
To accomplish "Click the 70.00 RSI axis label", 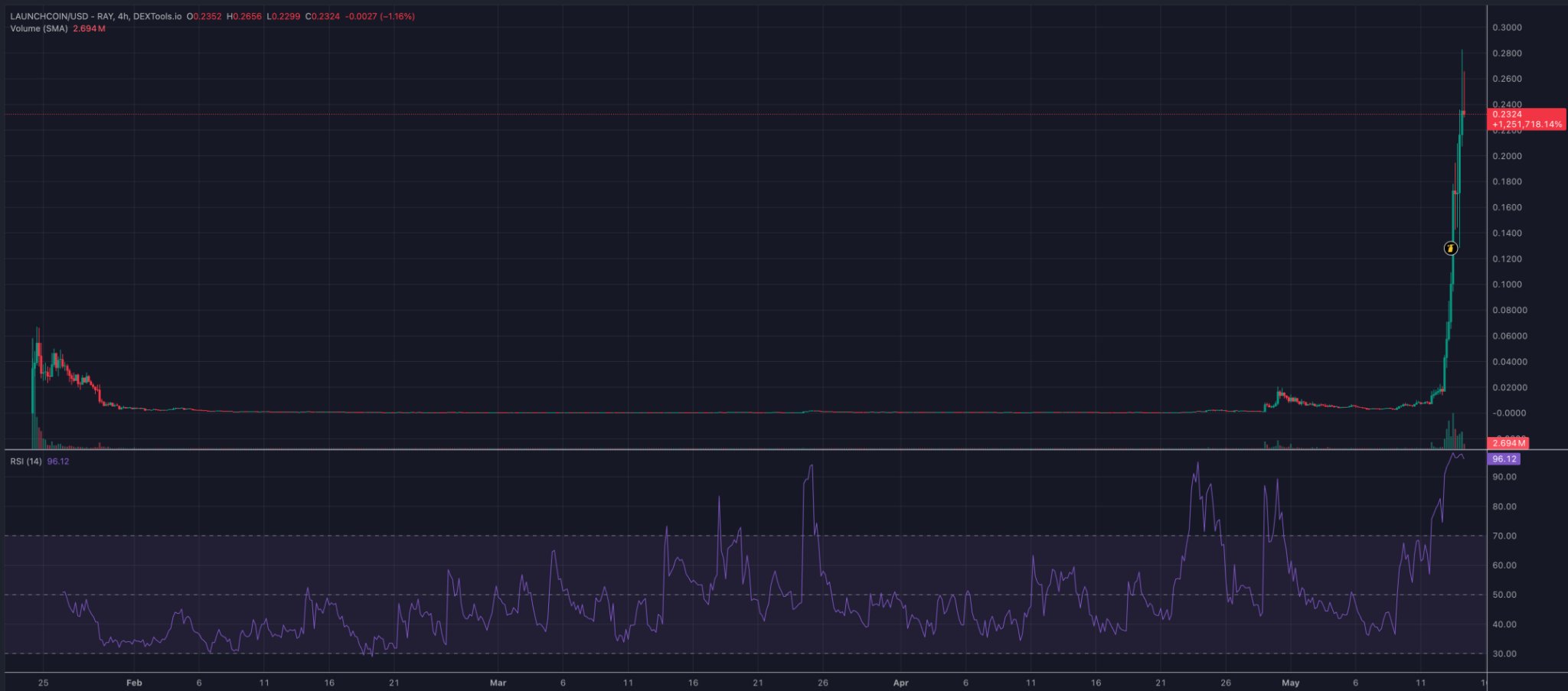I will (x=1504, y=536).
